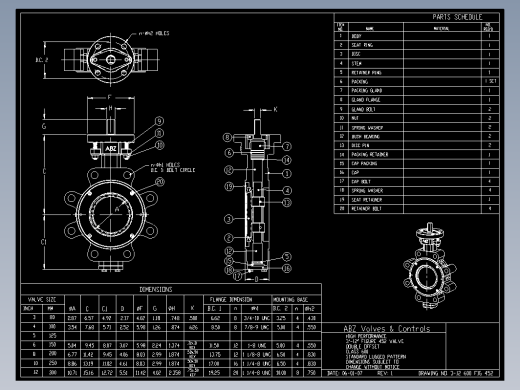Click the PACKING name in item 6 row
This screenshot has height=390, width=520.
[x=359, y=81]
